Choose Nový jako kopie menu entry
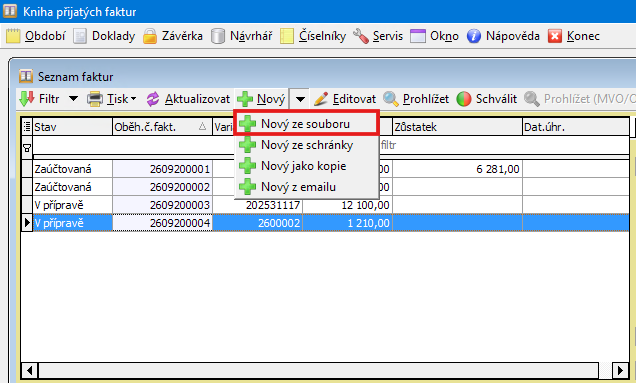 tap(307, 166)
